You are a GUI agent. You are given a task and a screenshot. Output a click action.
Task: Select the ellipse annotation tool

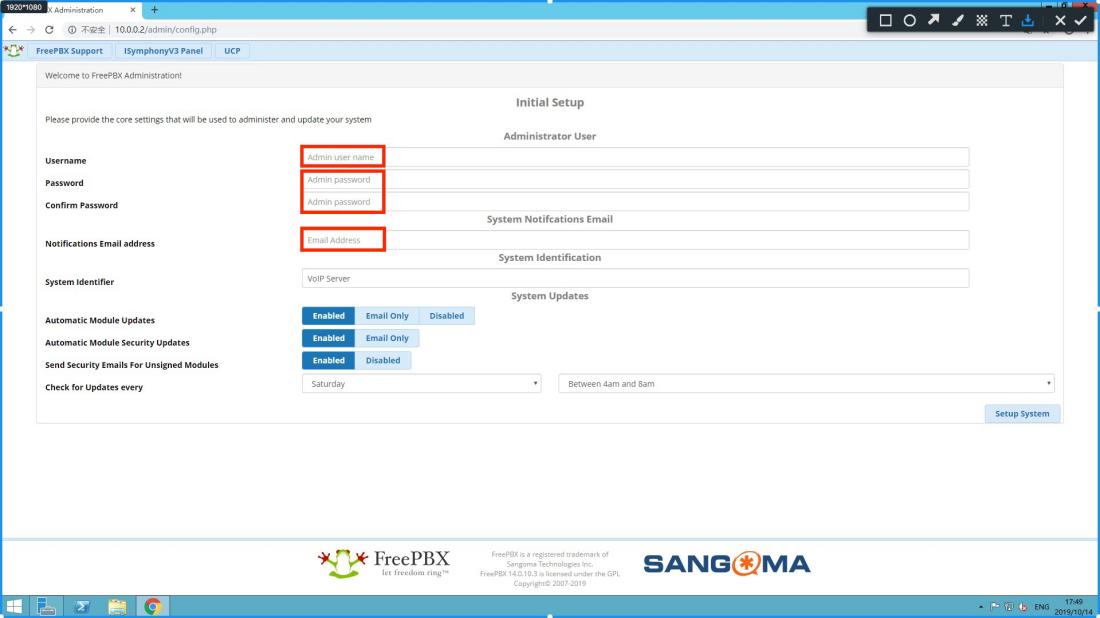tap(910, 20)
